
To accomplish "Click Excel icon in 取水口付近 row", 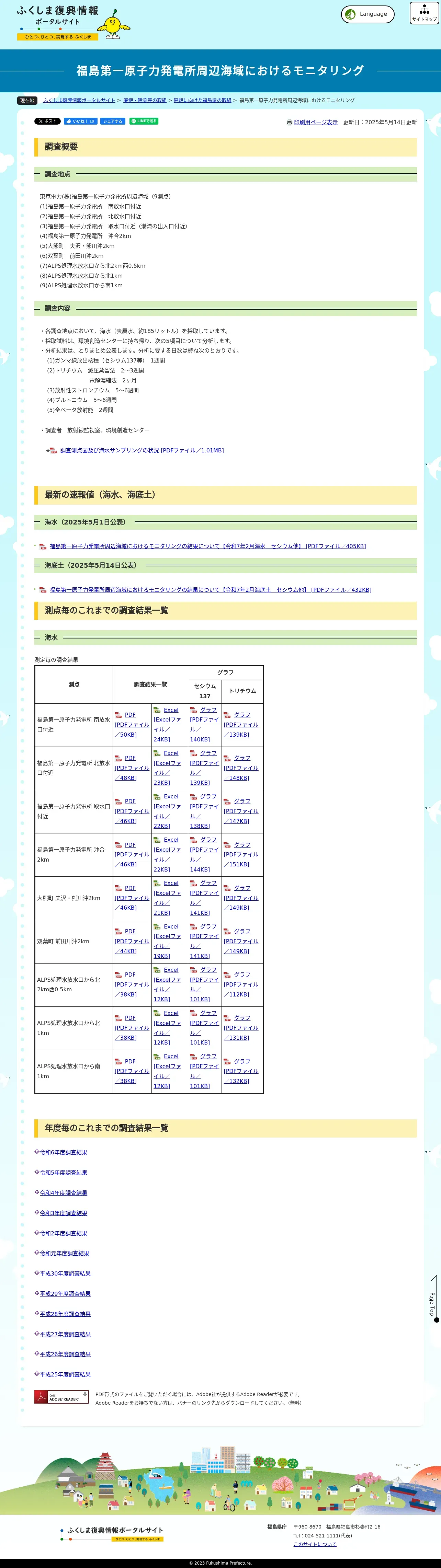I will (157, 796).
